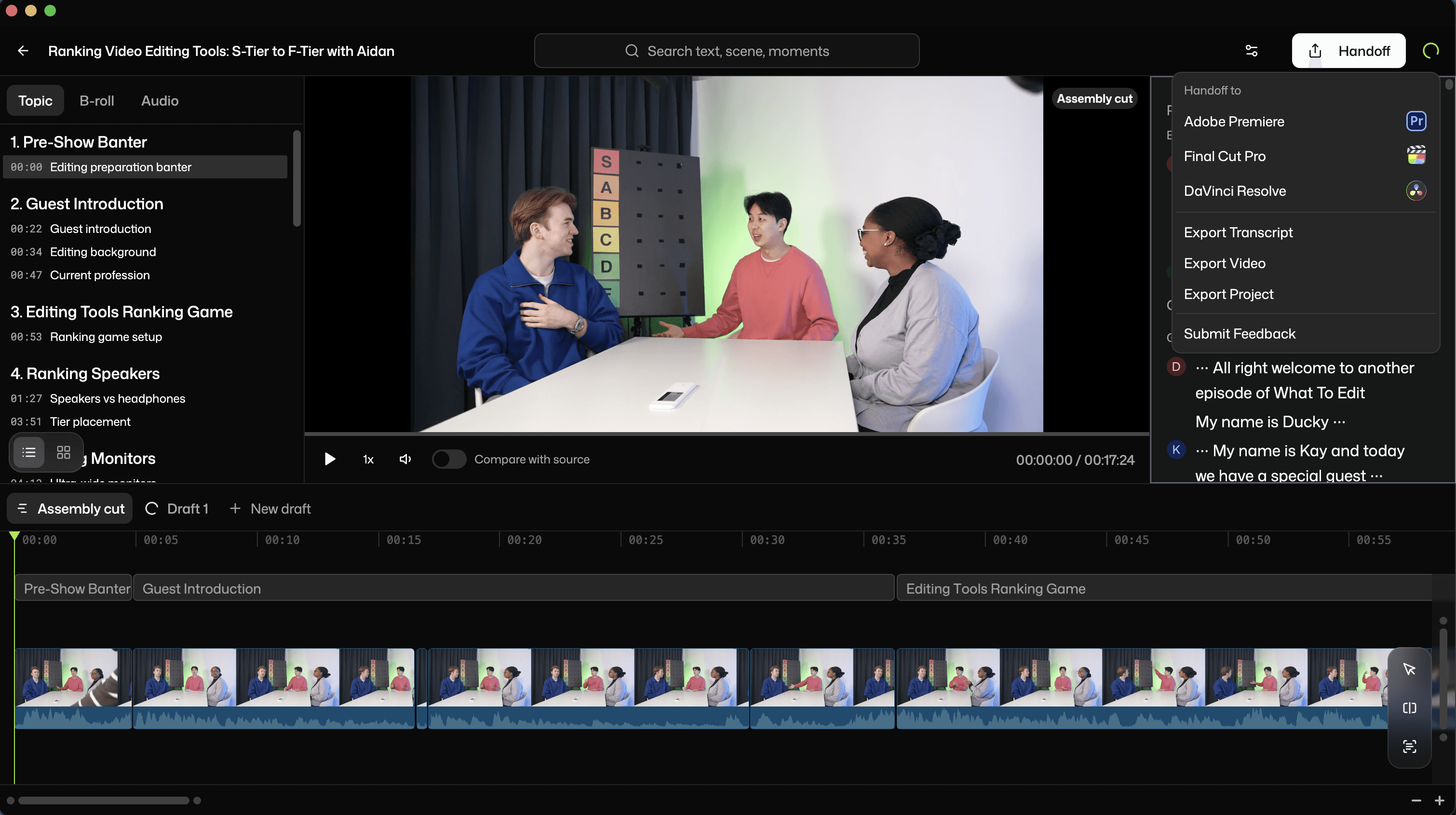Screen dimensions: 1456x815
Task: Jump to Guest introduction at 00:22
Action: point(100,229)
